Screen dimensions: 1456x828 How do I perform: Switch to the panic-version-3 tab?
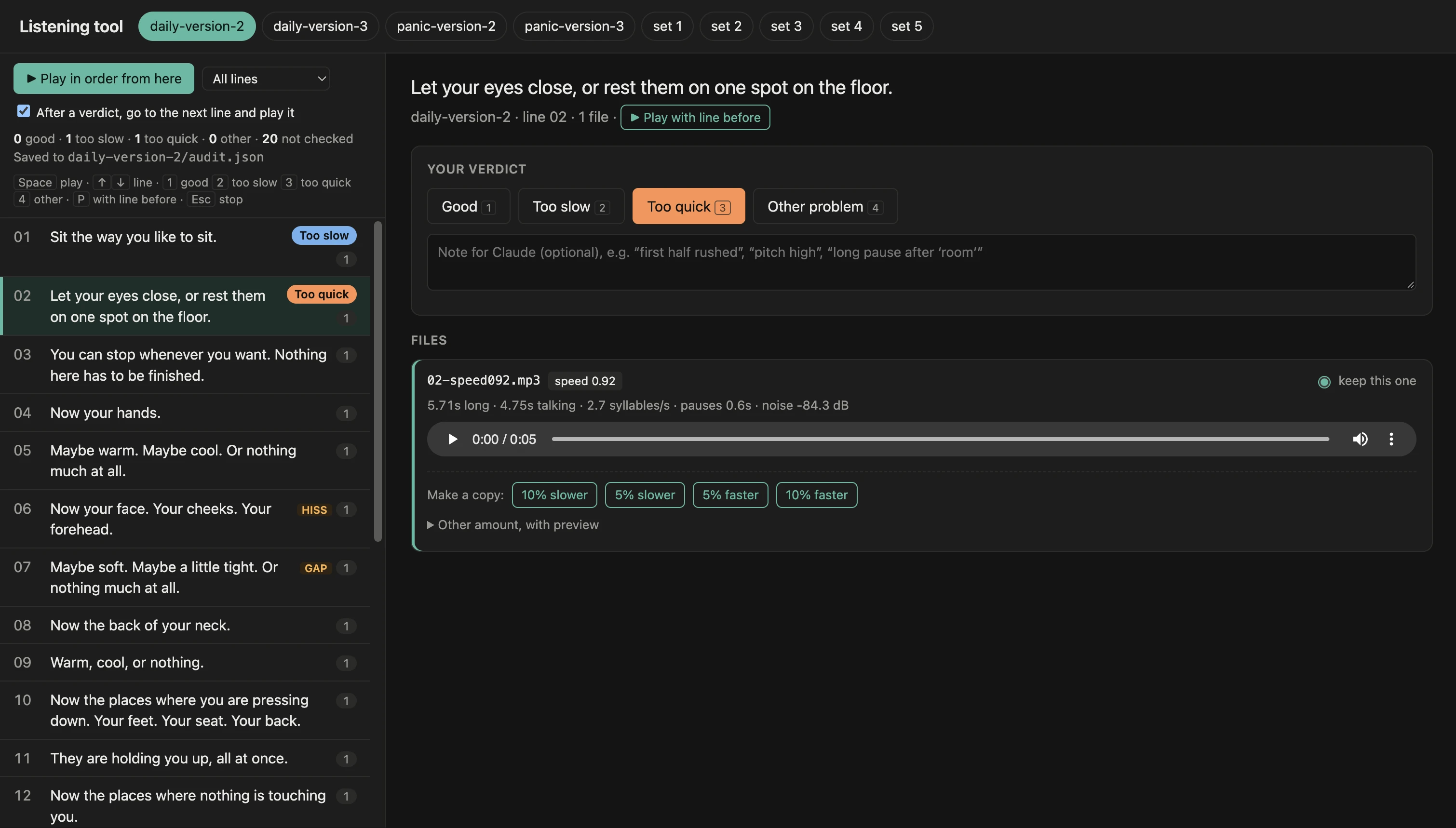pos(574,26)
